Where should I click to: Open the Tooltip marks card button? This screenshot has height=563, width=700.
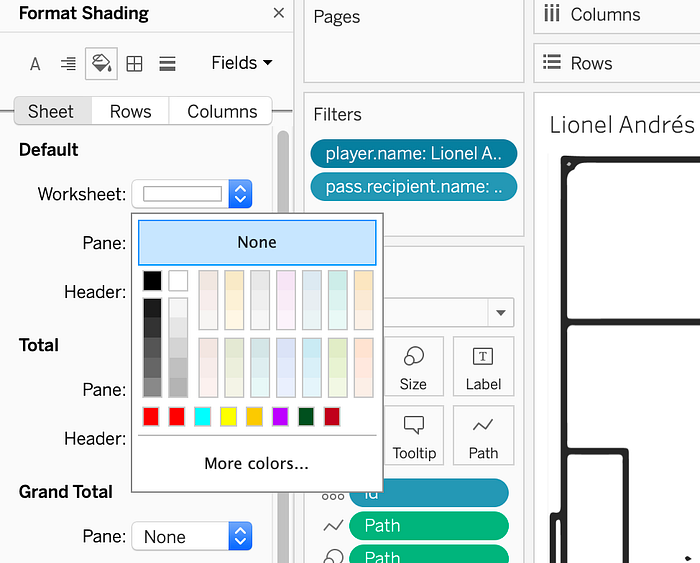[413, 435]
